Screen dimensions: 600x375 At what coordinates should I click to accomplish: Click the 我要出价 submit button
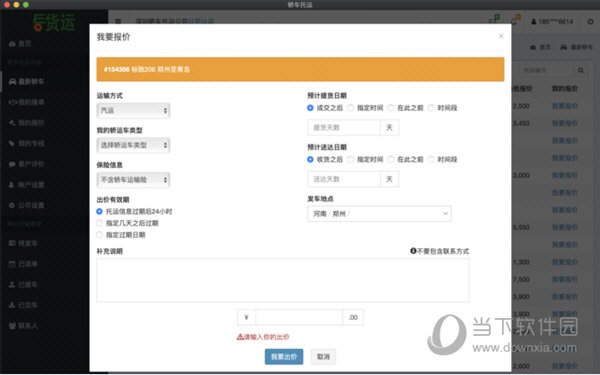284,357
